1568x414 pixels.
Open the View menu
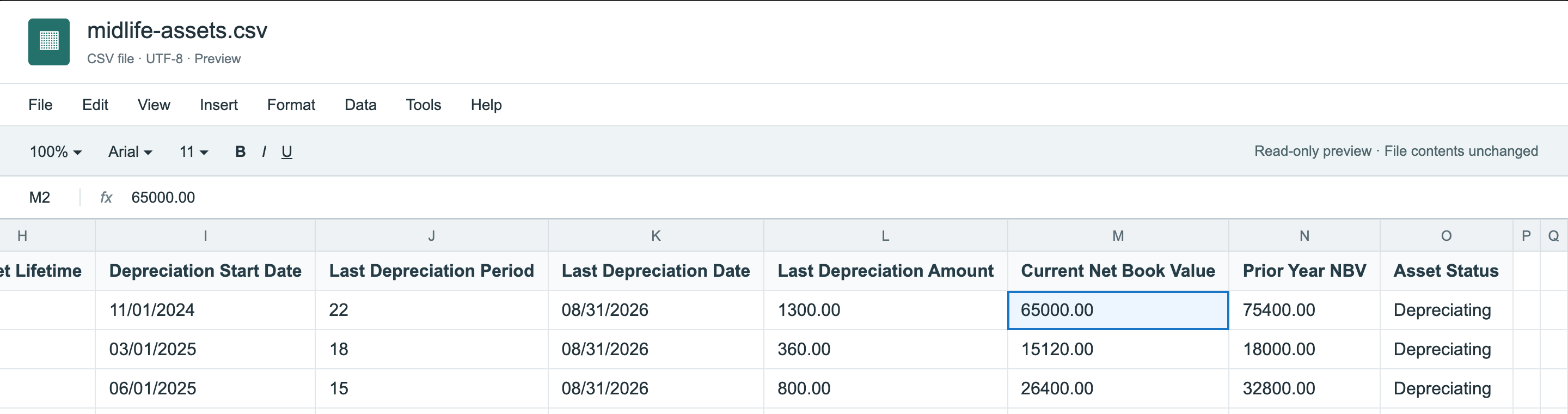[x=154, y=105]
